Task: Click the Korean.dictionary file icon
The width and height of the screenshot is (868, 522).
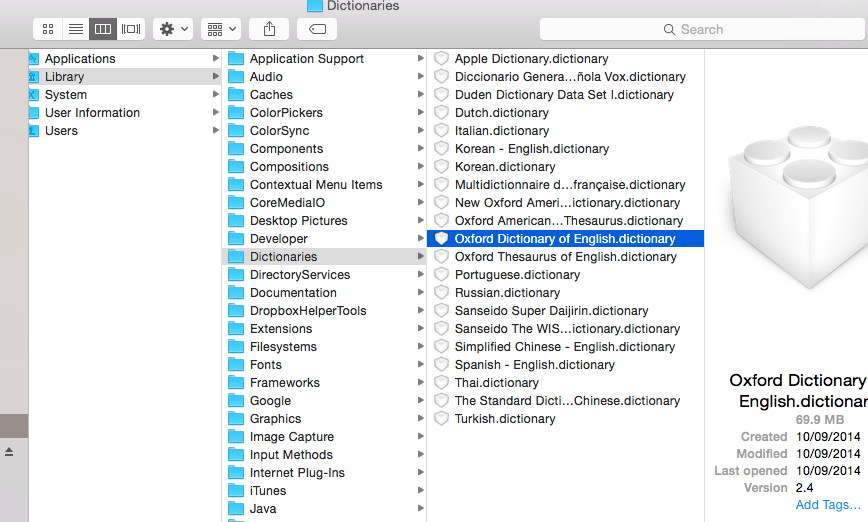Action: pos(441,166)
